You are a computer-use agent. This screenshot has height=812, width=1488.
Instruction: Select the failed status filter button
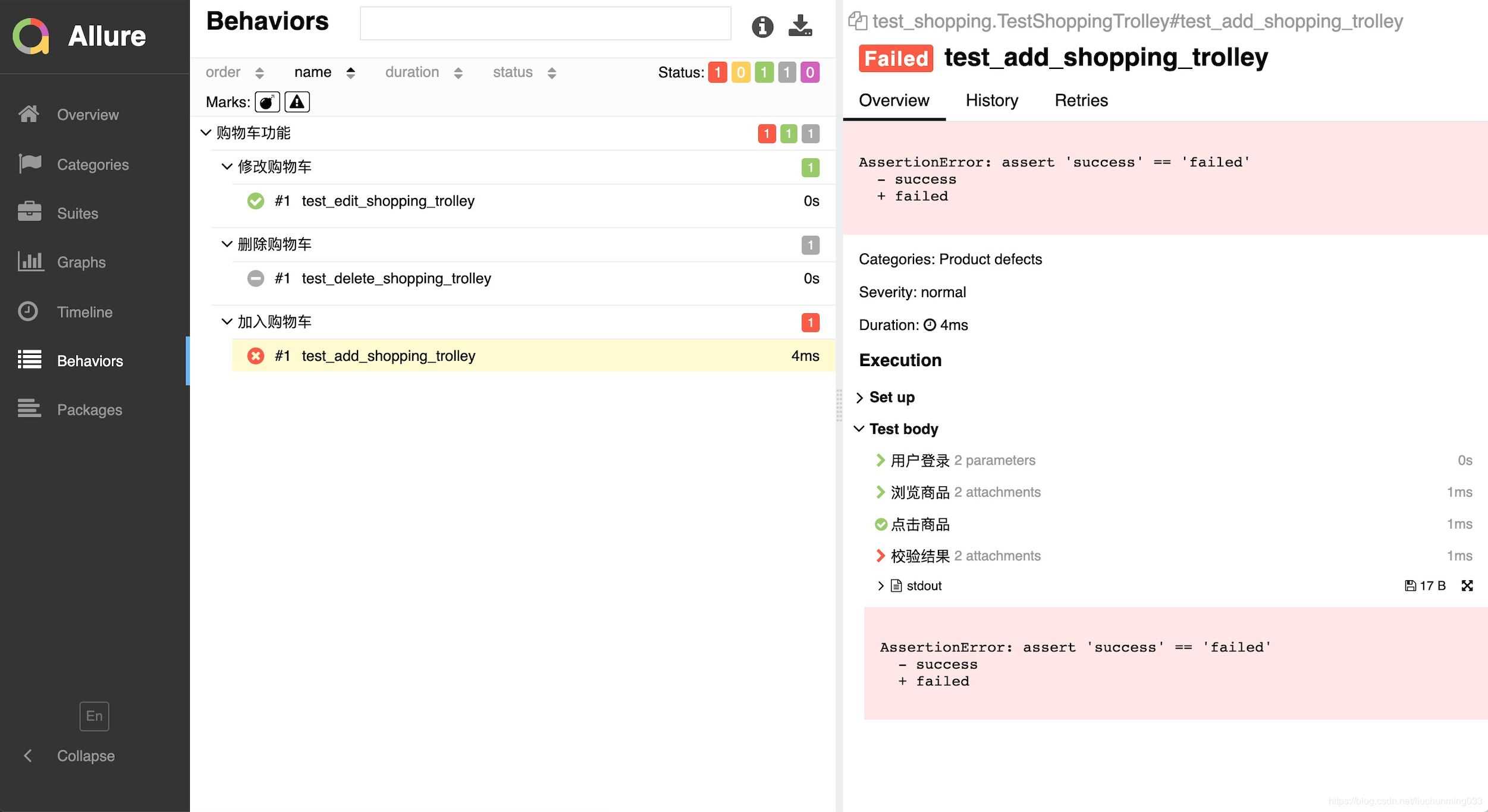[719, 71]
